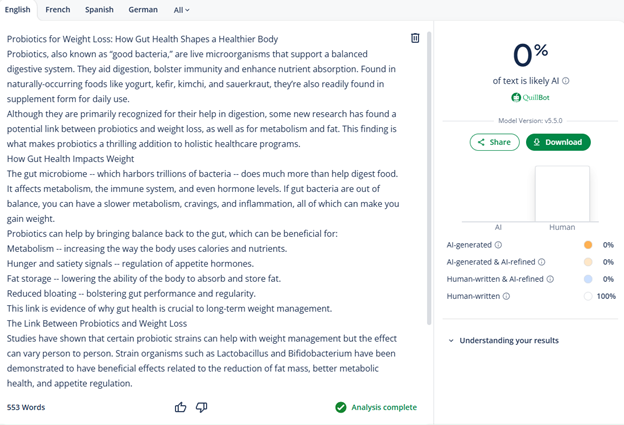Screen dimensions: 624x425
Task: Select the English tab
Action: tap(18, 10)
